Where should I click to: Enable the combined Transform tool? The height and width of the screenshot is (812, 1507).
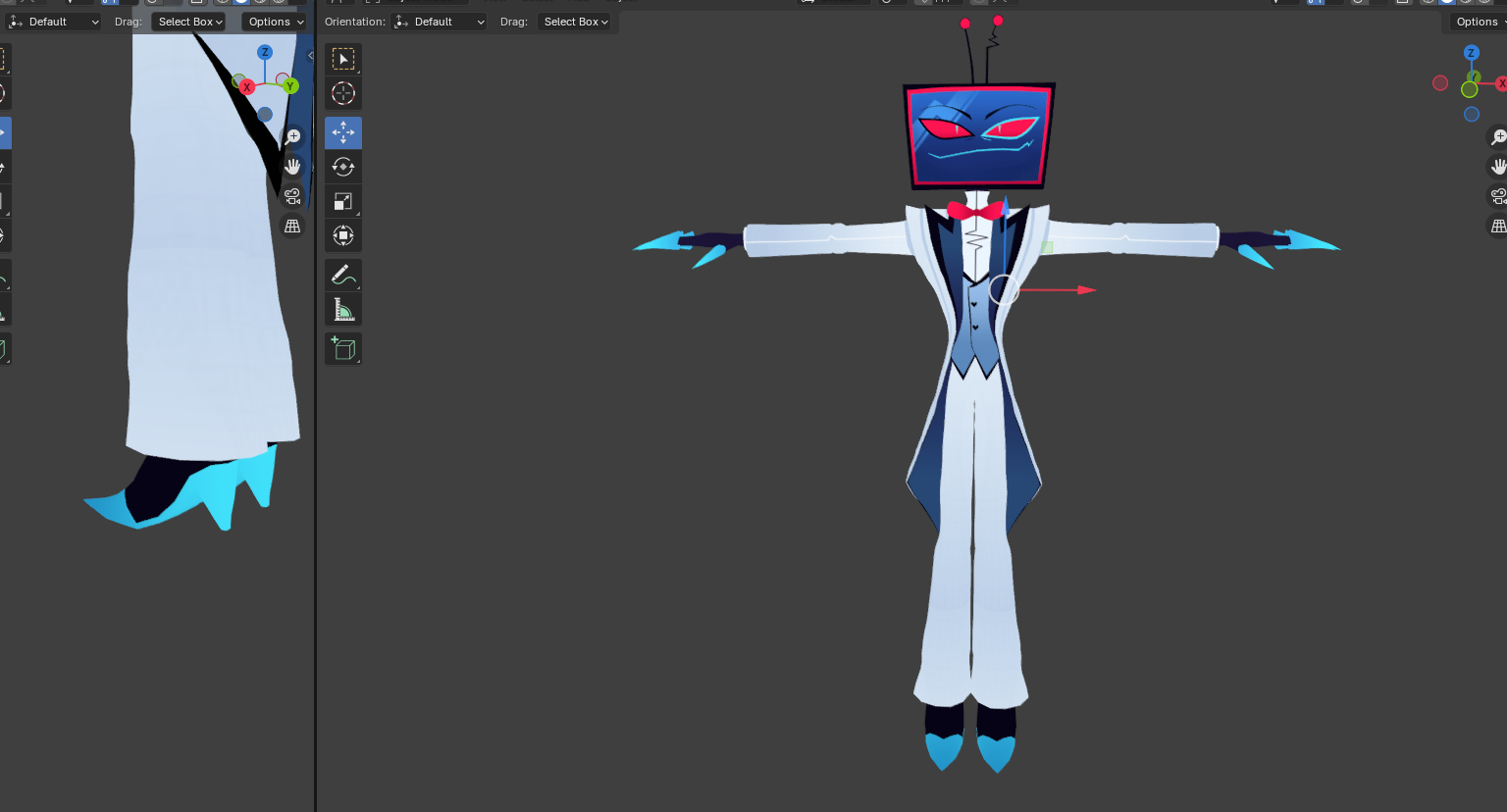click(343, 235)
